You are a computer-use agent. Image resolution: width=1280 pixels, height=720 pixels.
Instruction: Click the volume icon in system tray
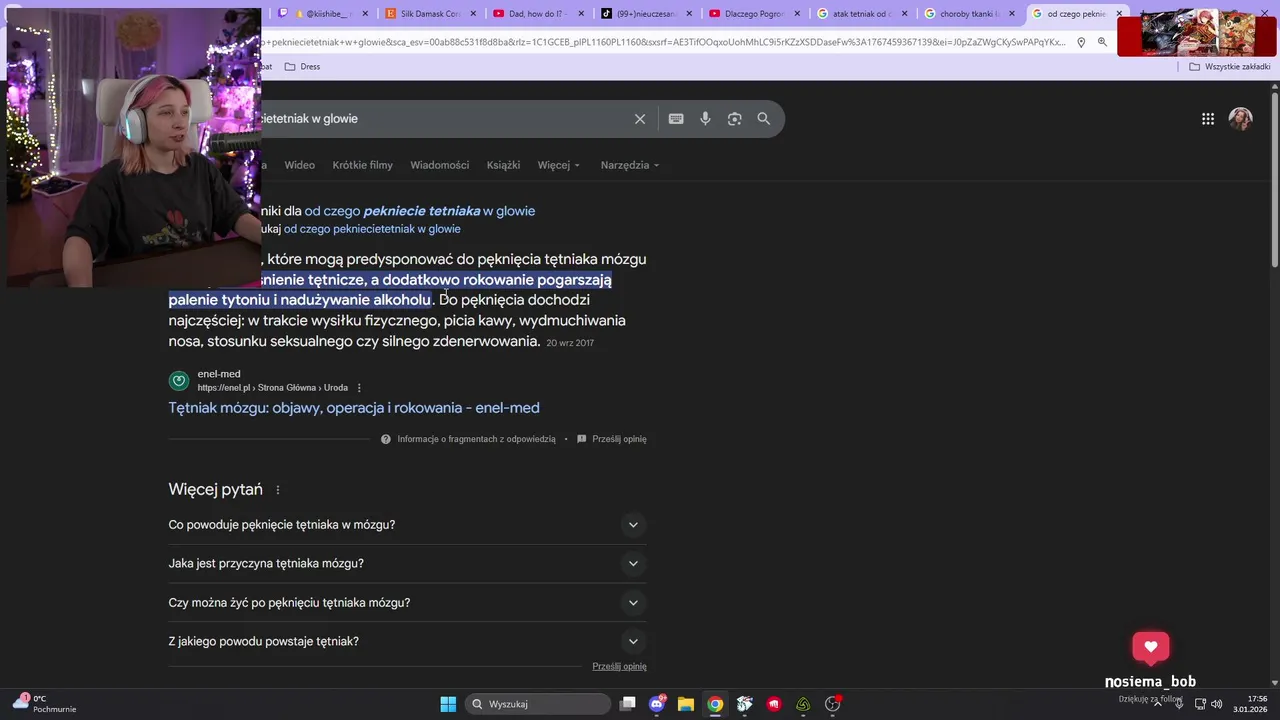tap(1217, 704)
